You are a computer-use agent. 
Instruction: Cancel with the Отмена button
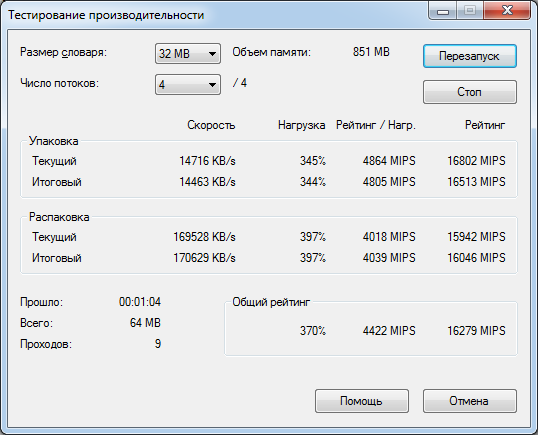pyautogui.click(x=470, y=401)
